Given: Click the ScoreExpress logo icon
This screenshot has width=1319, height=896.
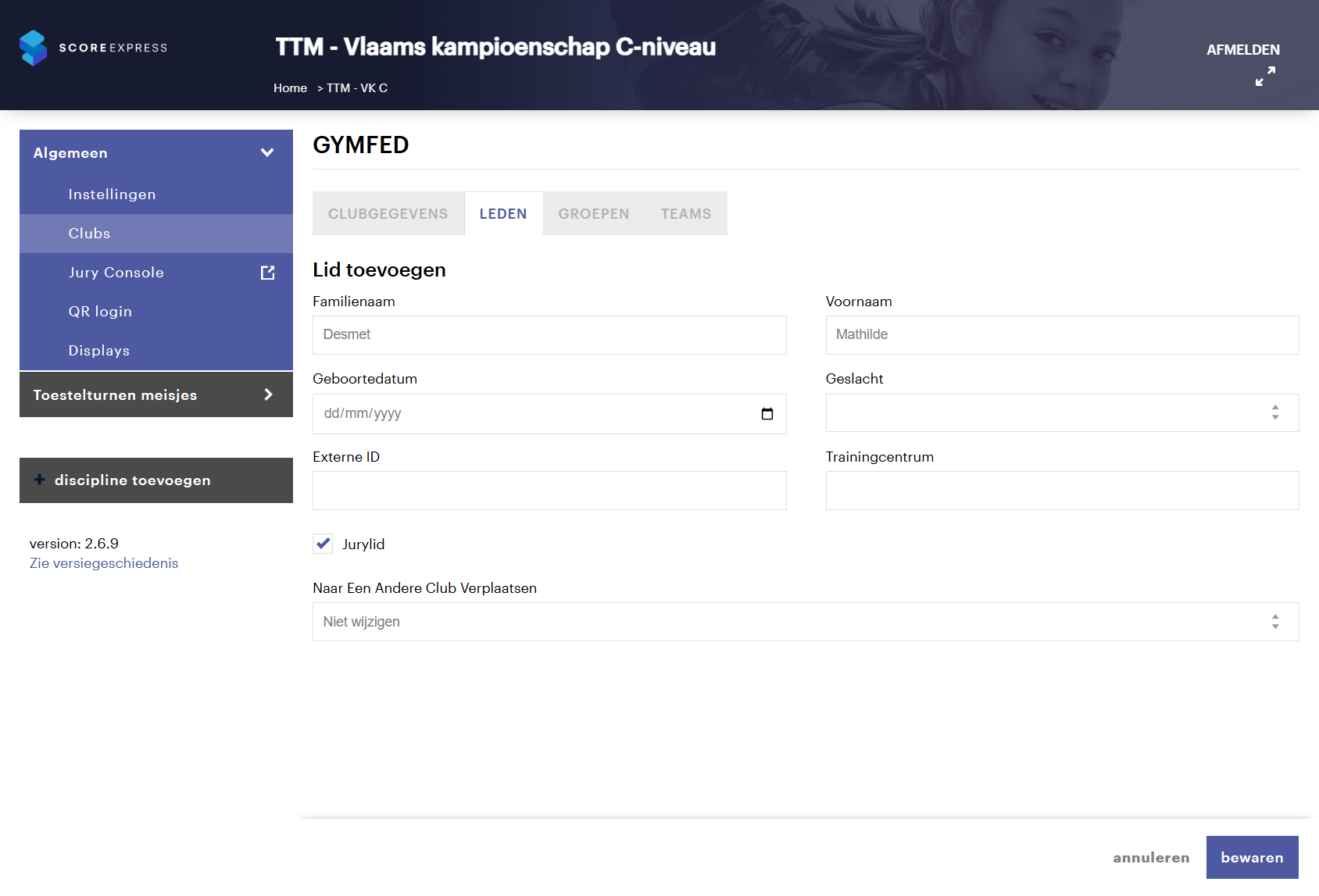Looking at the screenshot, I should (33, 48).
